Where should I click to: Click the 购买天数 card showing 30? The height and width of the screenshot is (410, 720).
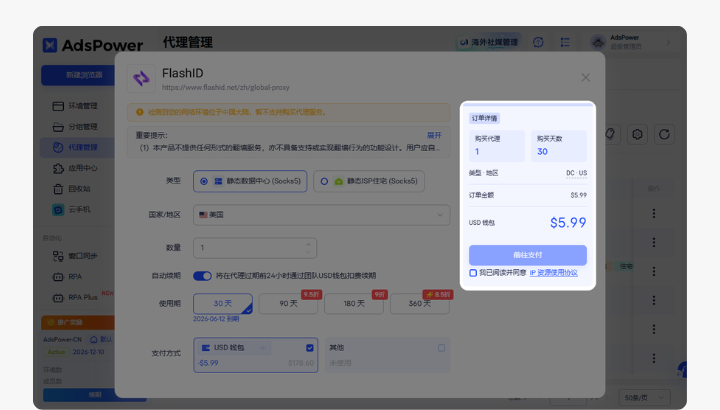pyautogui.click(x=559, y=146)
